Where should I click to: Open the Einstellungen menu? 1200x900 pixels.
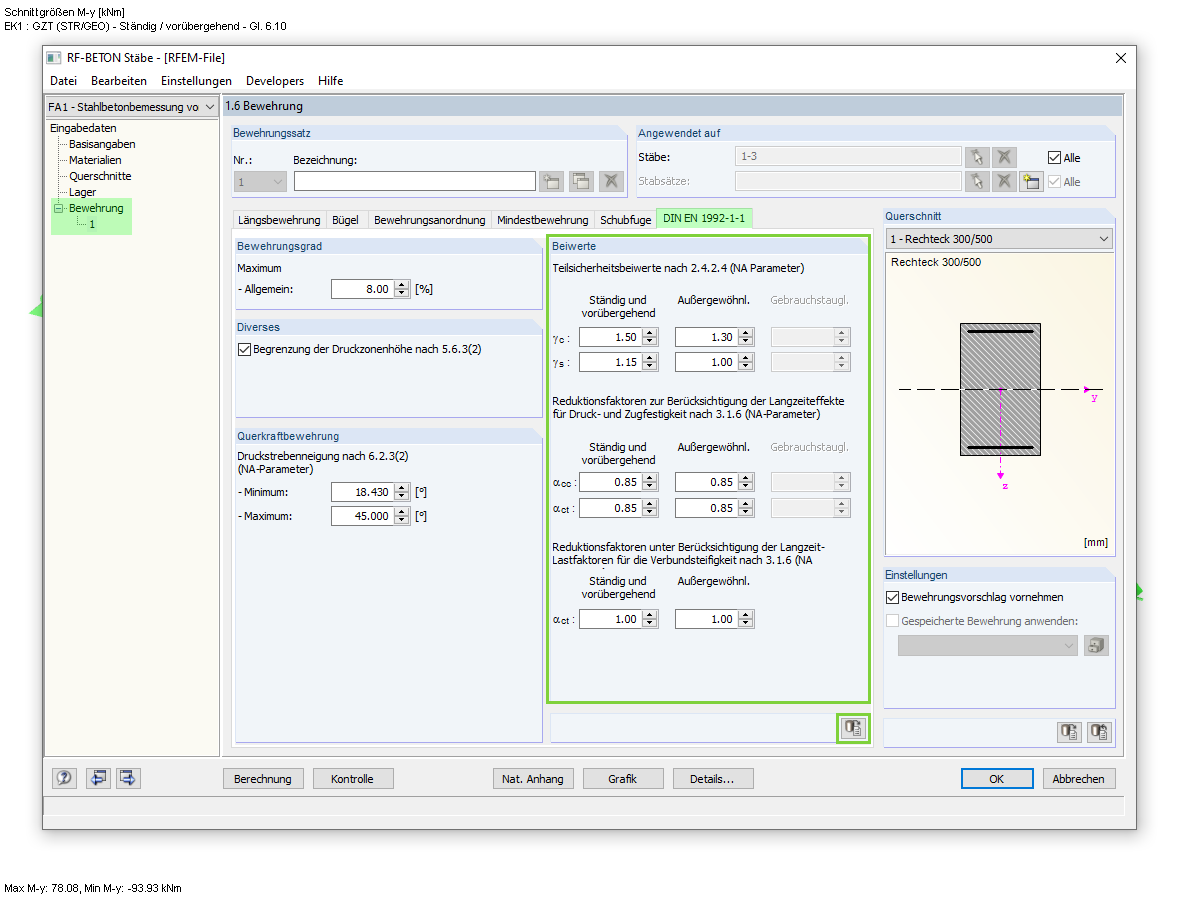pos(196,81)
